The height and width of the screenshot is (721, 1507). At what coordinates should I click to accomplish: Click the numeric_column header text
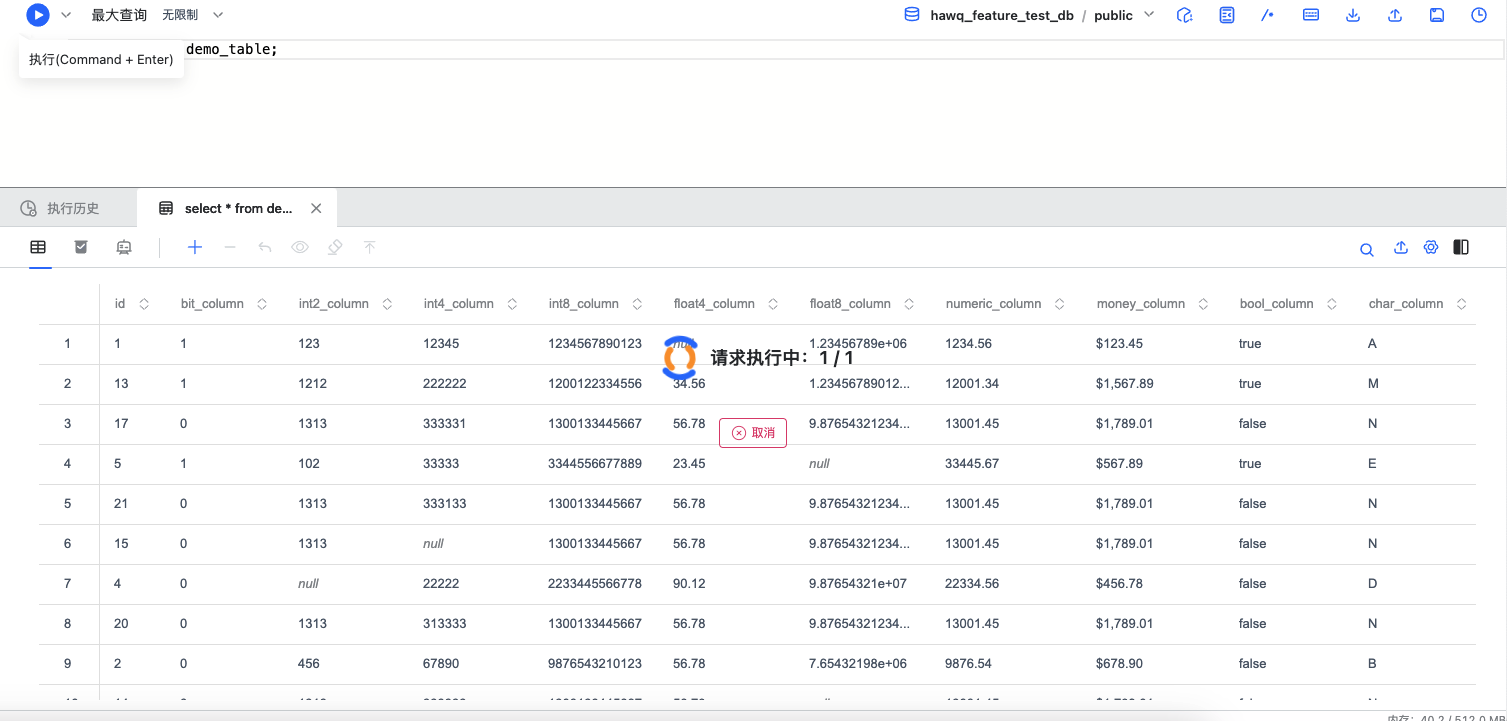(993, 304)
